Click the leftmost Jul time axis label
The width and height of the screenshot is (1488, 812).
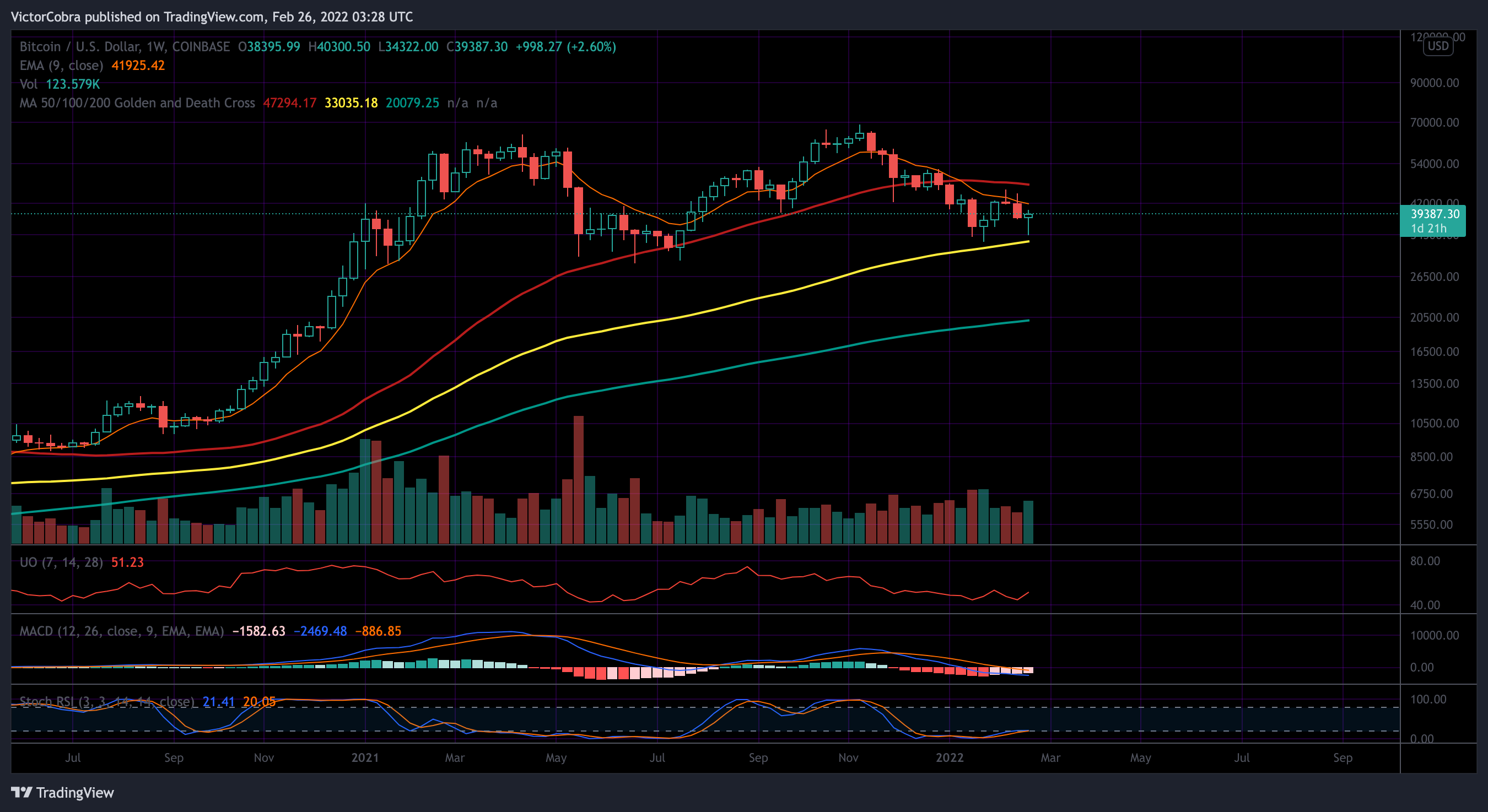pos(73,757)
